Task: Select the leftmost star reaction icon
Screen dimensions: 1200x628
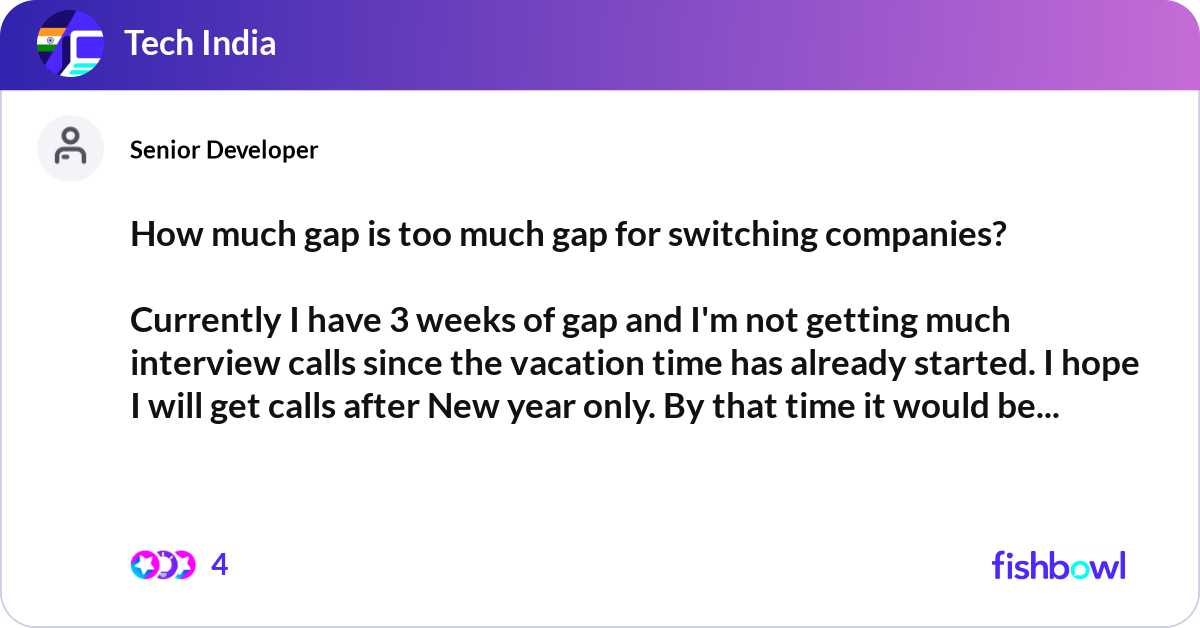Action: (144, 564)
